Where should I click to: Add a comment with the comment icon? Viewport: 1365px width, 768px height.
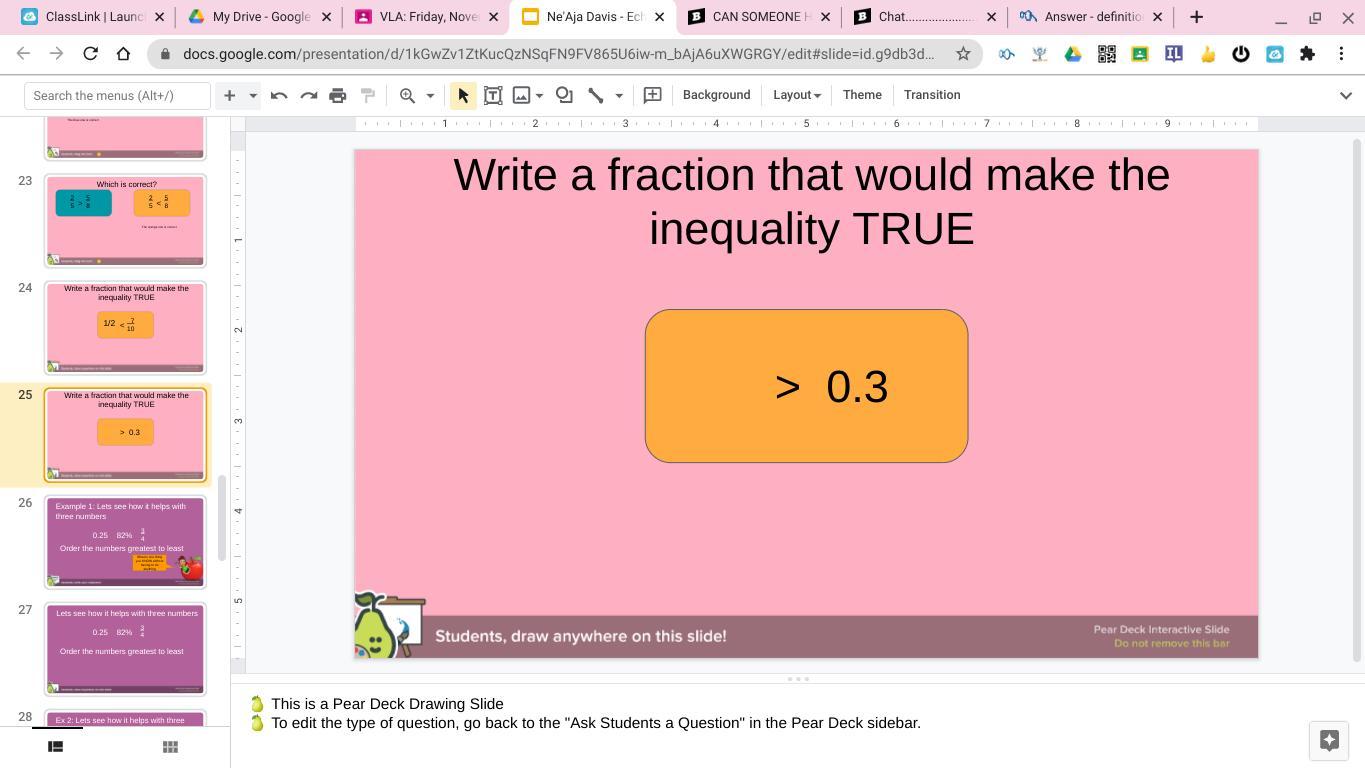[x=652, y=95]
